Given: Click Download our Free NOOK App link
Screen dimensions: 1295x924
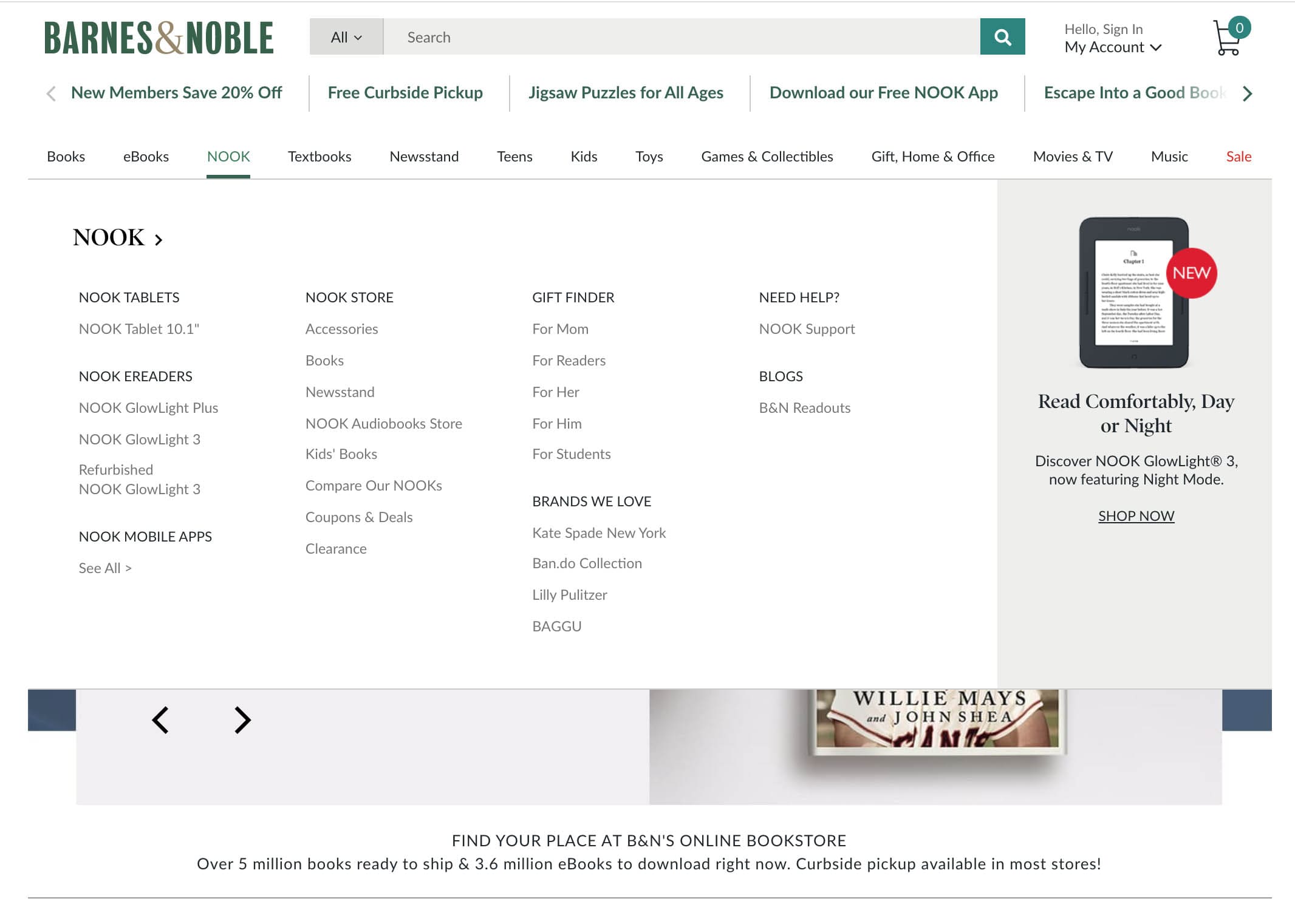Looking at the screenshot, I should tap(883, 93).
